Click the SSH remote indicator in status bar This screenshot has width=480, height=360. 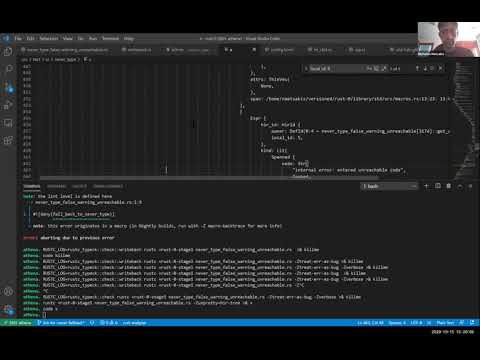(17, 323)
